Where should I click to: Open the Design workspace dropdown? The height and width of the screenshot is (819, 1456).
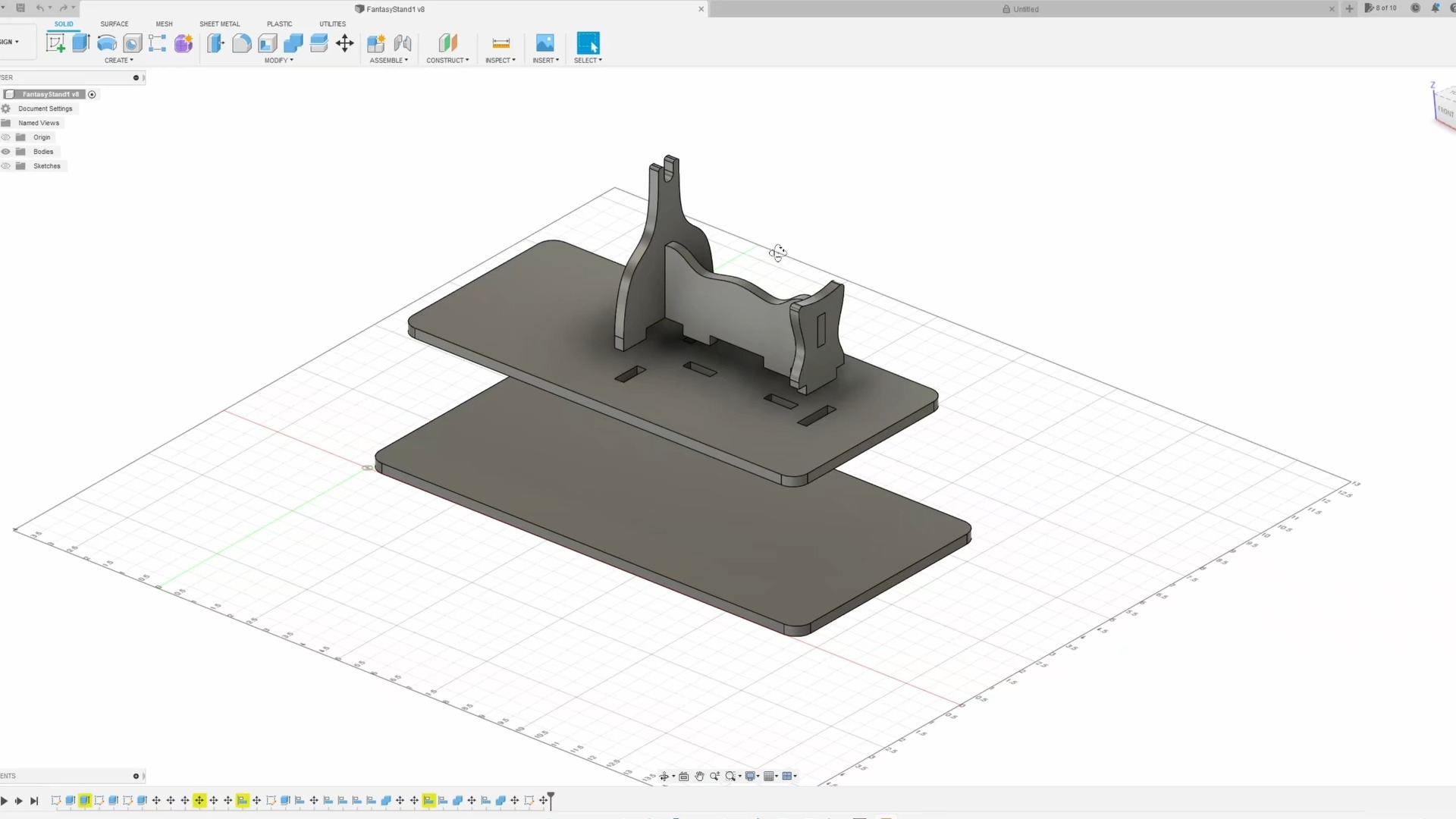(10, 42)
